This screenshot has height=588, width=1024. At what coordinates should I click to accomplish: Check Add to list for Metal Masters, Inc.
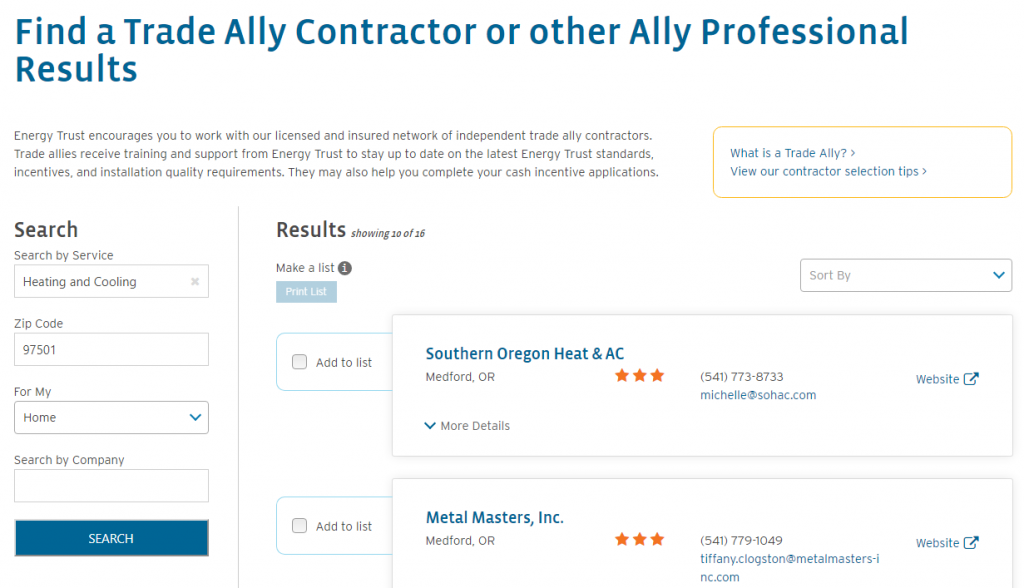[x=300, y=526]
